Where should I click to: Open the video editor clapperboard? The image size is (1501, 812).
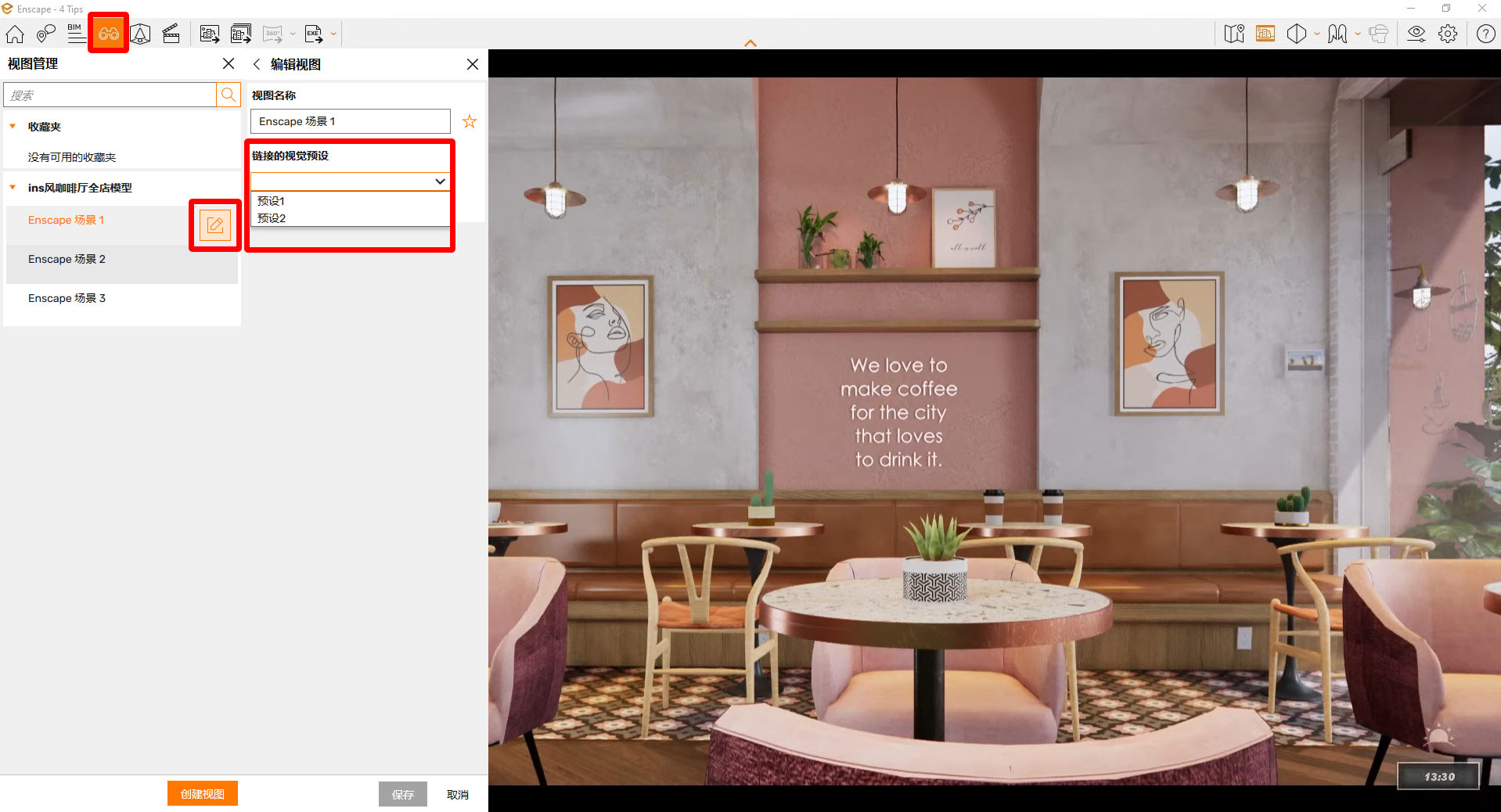tap(171, 34)
